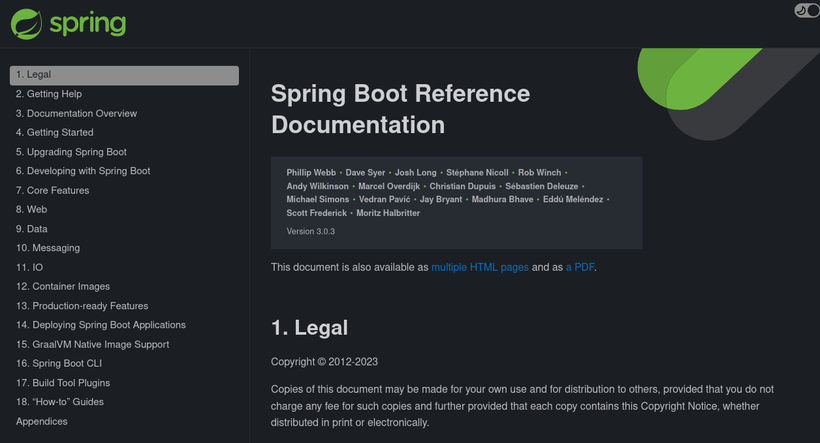Screen dimensions: 820x443
Task: Navigate to "5. Upgrading Spring Boot"
Action: (71, 152)
